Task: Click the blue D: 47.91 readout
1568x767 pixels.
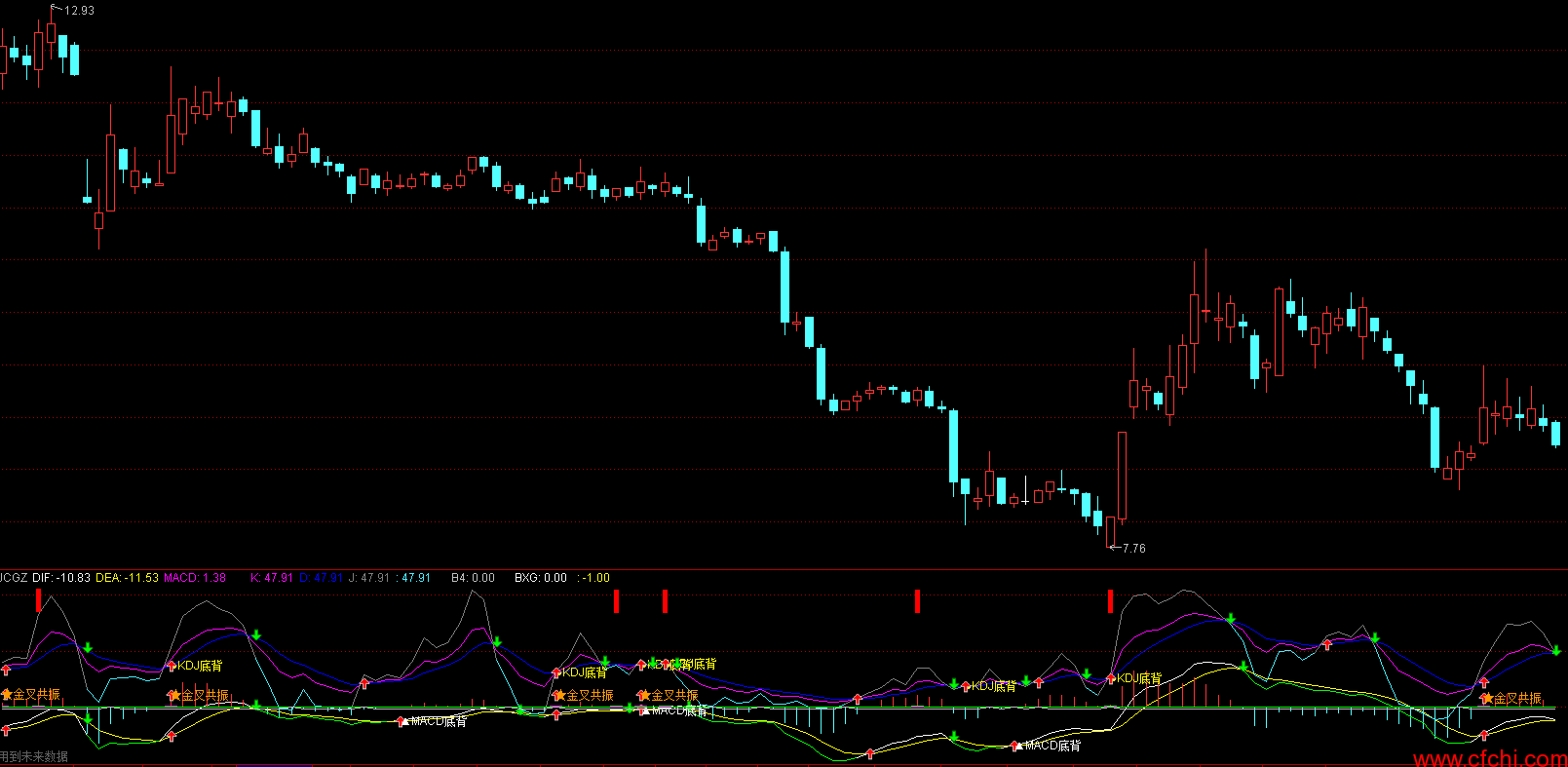Action: pos(321,578)
